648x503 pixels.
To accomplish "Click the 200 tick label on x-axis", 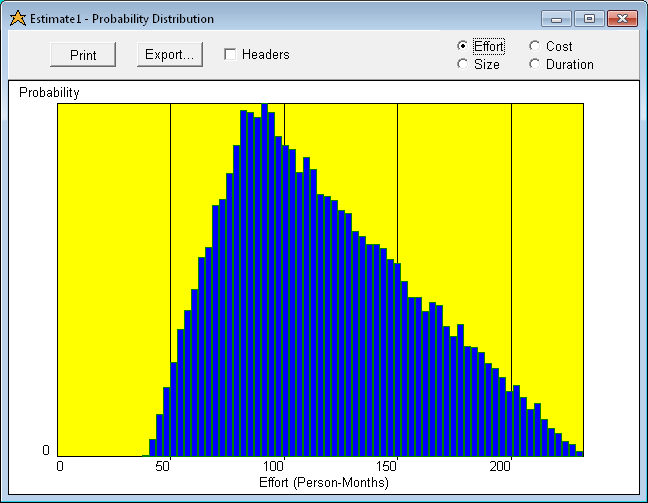I will (500, 466).
